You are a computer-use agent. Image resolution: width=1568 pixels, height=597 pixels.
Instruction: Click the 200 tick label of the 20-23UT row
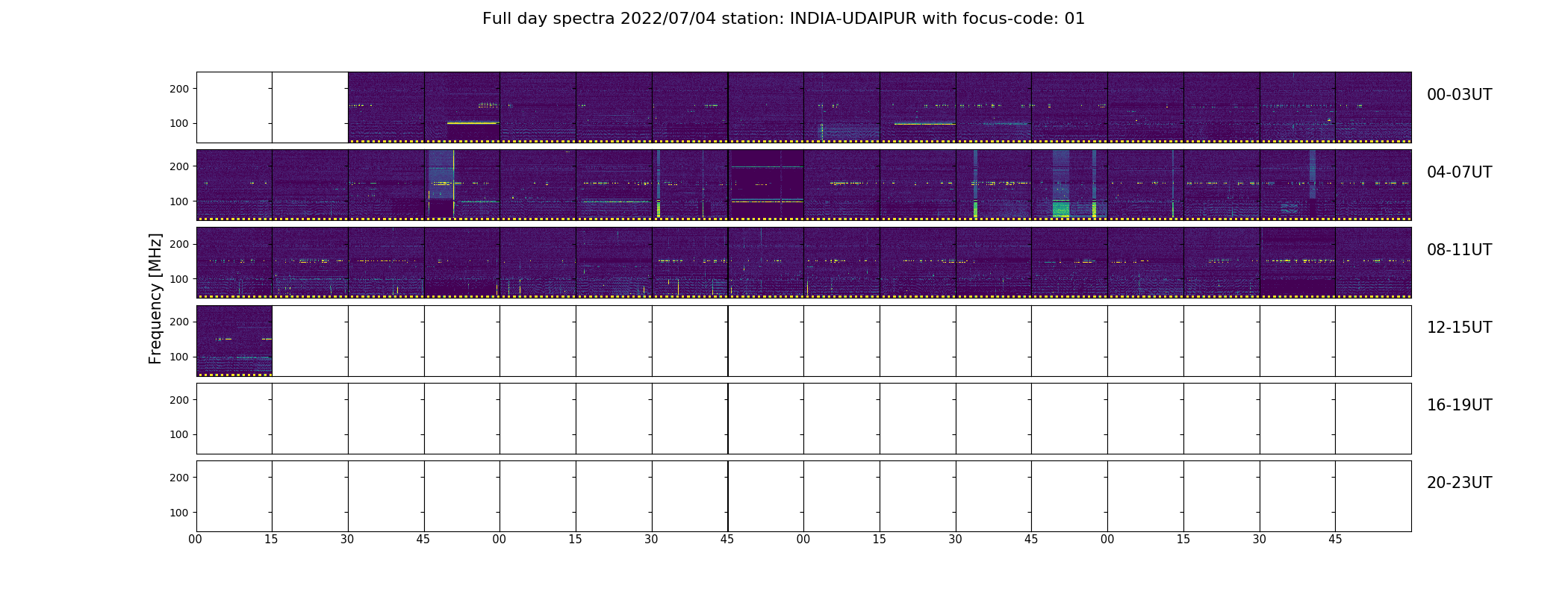click(x=179, y=478)
